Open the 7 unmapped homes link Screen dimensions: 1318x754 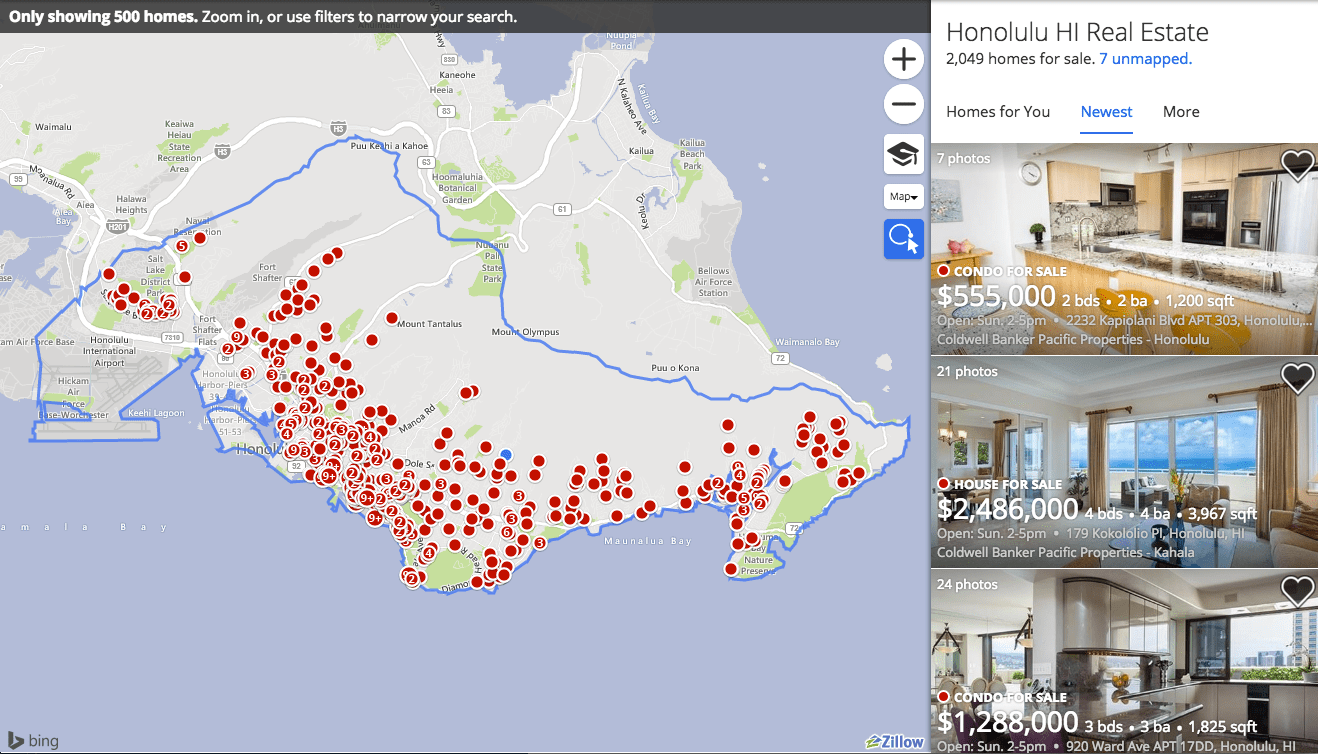click(1145, 59)
